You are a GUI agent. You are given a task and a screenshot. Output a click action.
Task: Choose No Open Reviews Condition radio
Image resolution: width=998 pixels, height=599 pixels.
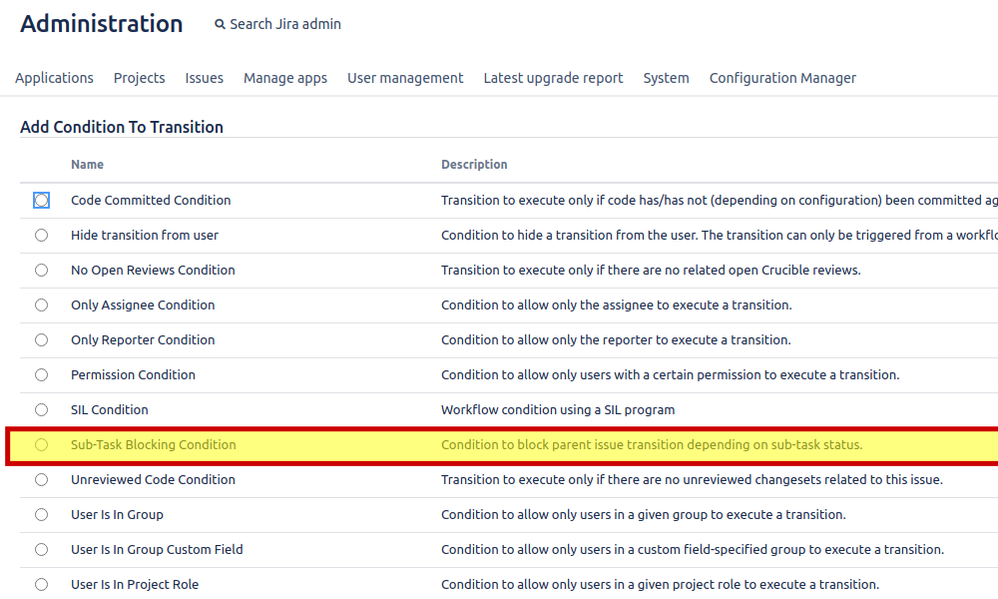coord(41,270)
